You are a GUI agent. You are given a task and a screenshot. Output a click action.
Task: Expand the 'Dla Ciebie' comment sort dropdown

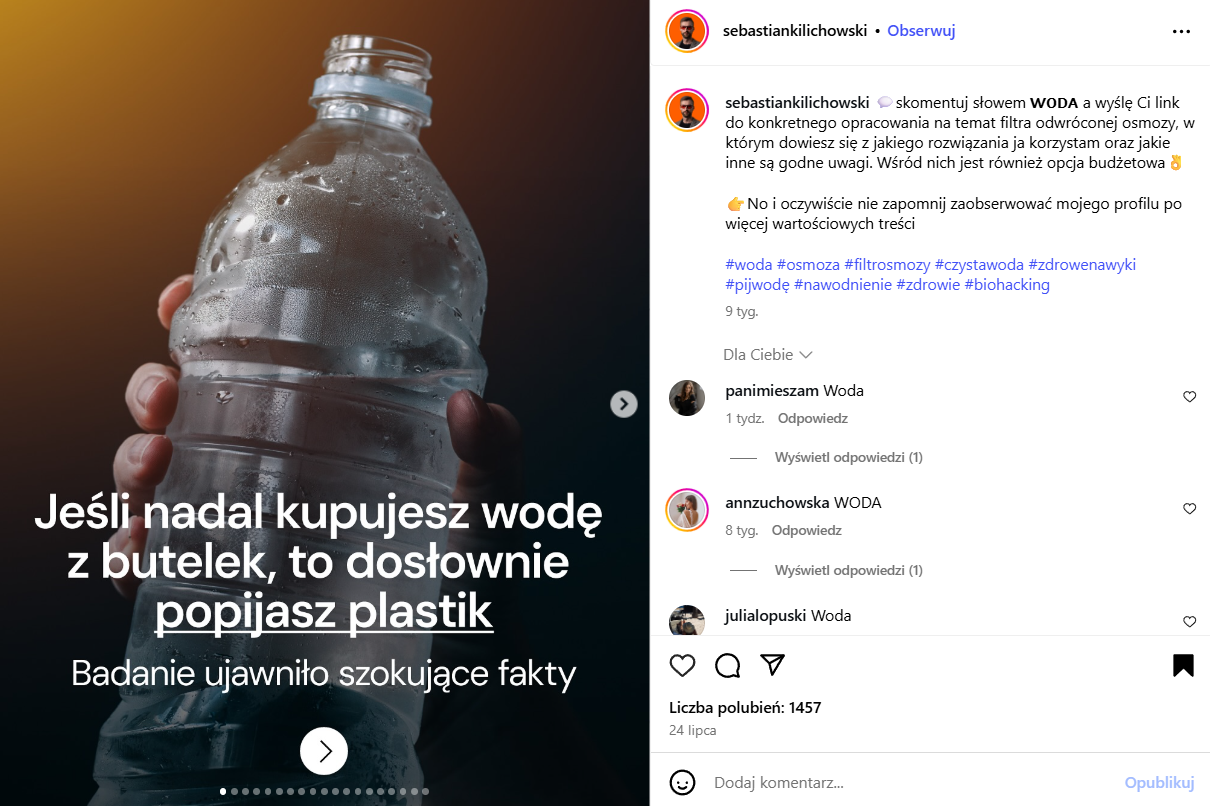click(768, 355)
